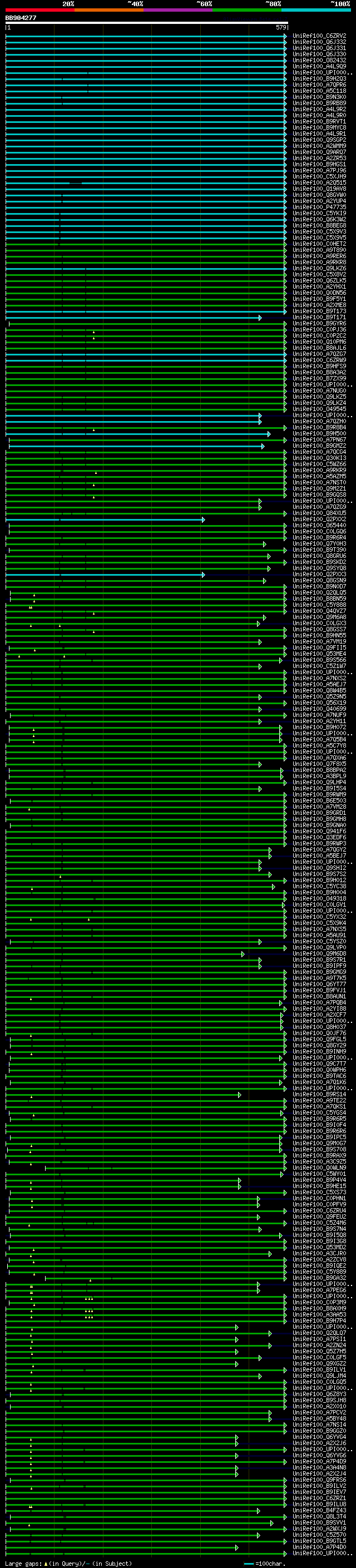Screen dimensions: 356x1568
Task: Select the UniRef100_A2ZN24 label
Action: point(319,1346)
